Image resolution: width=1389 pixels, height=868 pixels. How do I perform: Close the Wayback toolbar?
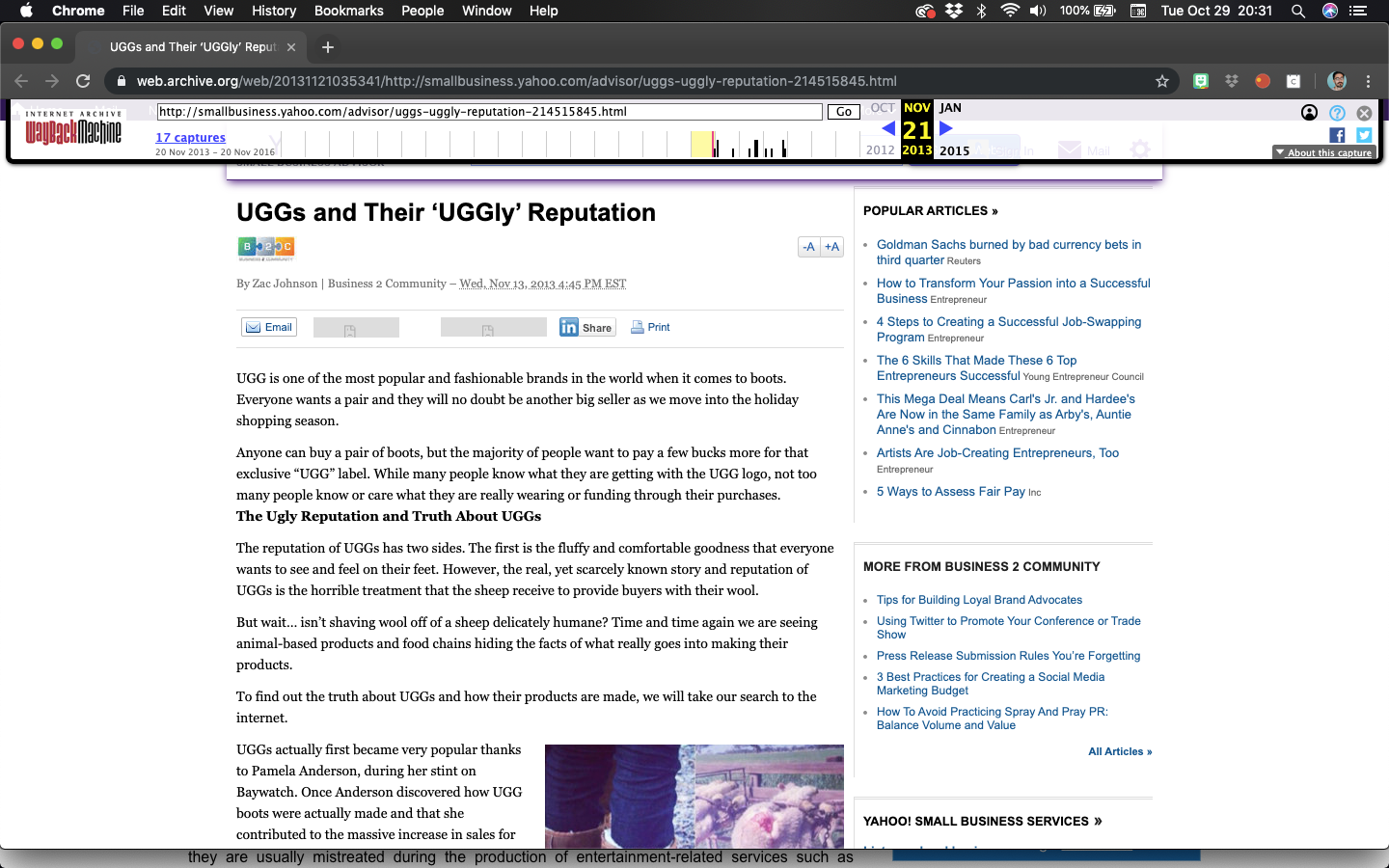pyautogui.click(x=1364, y=113)
